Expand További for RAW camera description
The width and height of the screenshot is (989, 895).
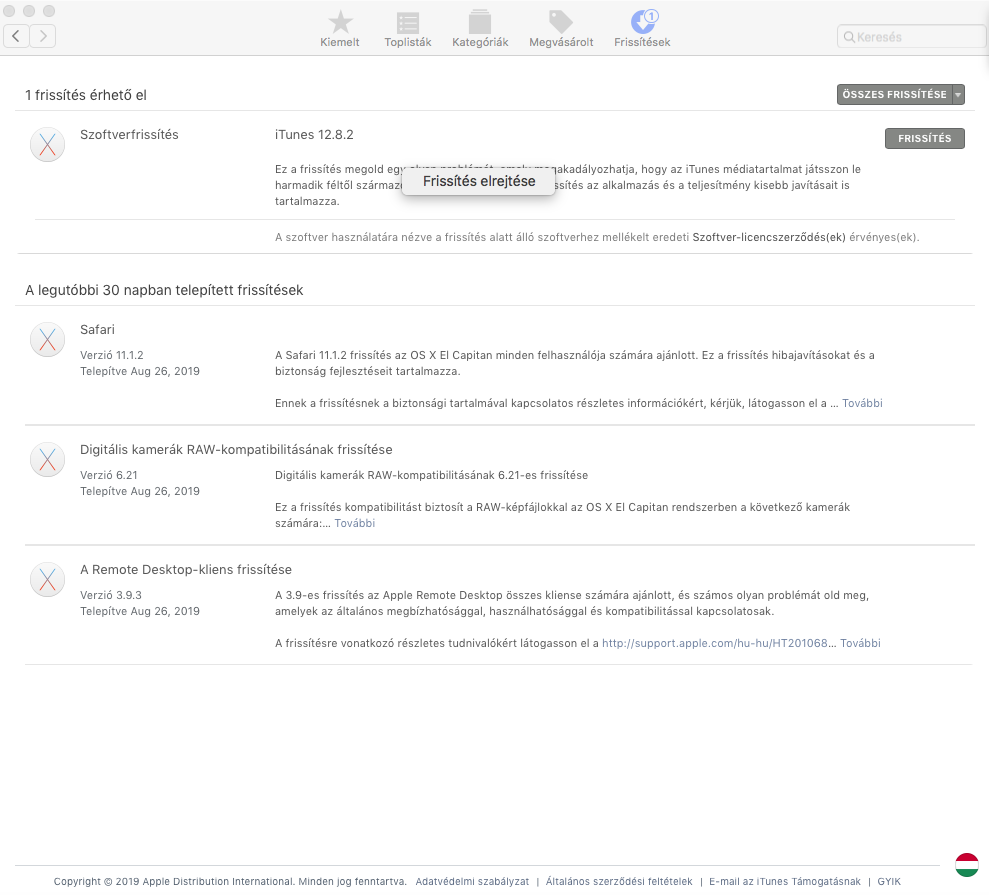point(354,523)
